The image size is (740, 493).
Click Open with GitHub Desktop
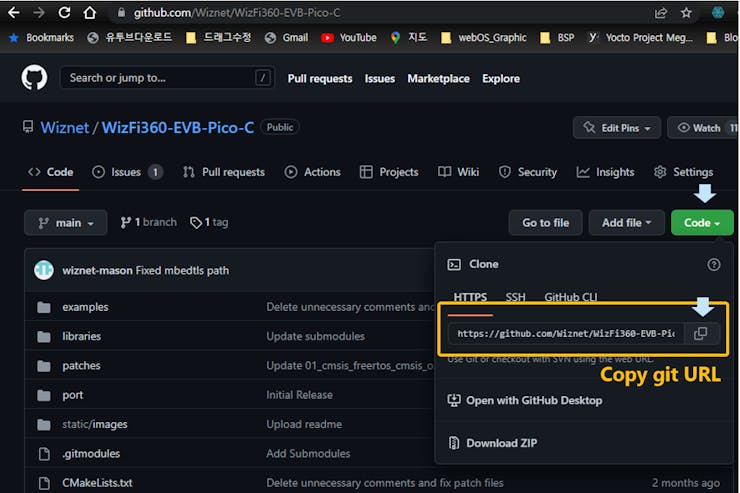pos(525,401)
